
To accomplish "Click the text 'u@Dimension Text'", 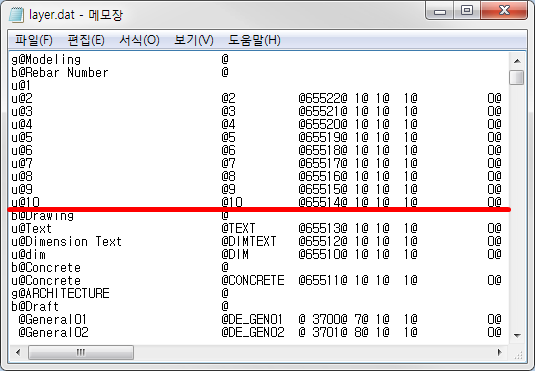I will pos(67,242).
